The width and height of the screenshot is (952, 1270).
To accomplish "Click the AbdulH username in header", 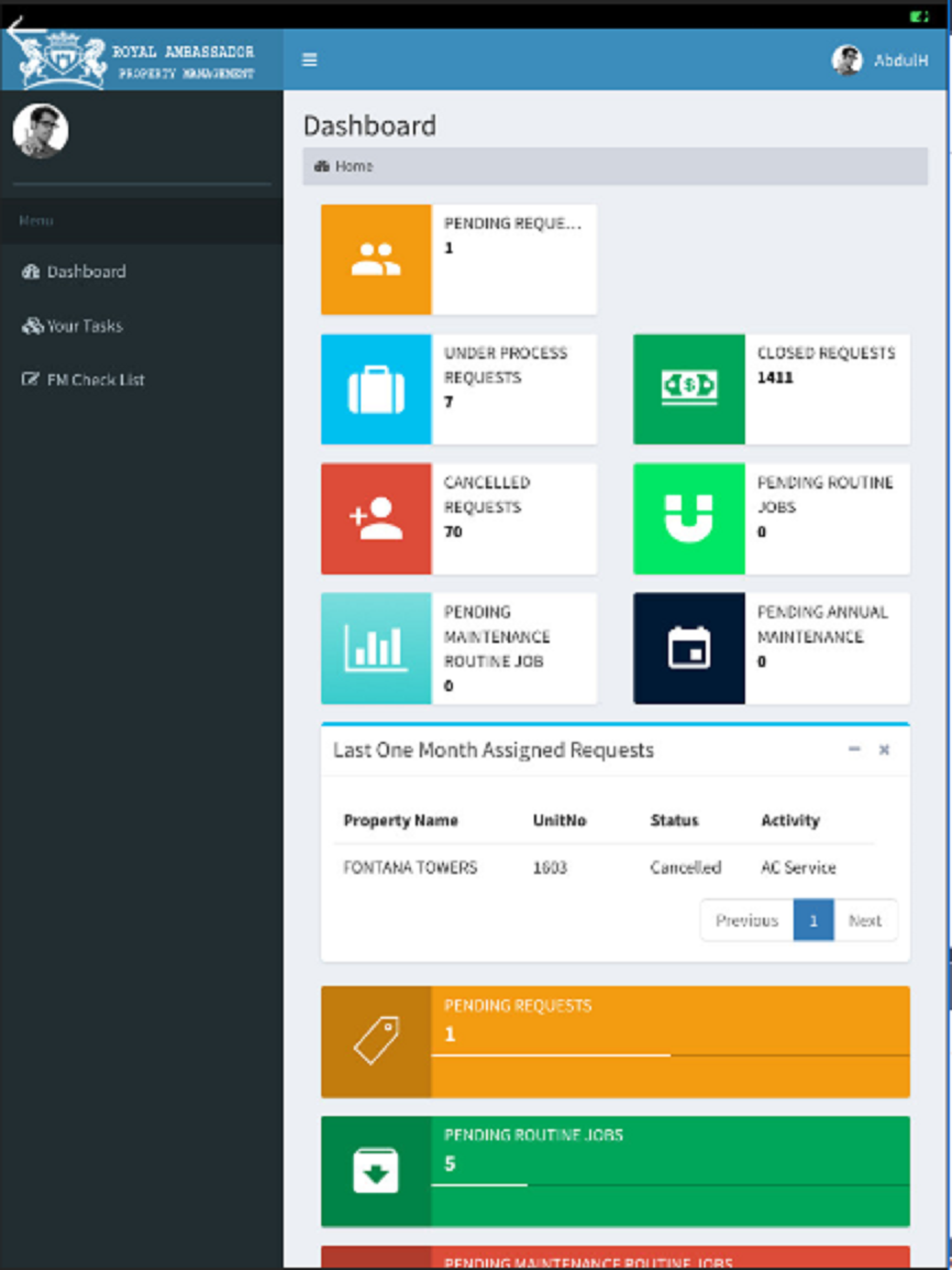I will click(x=901, y=60).
